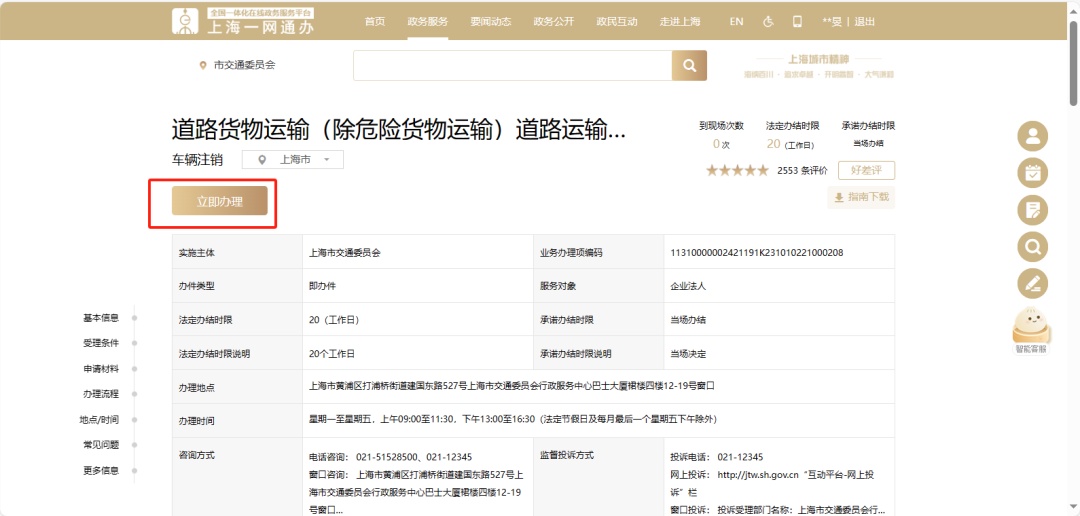
Task: Click the round search icon in sidebar
Action: pos(1032,246)
